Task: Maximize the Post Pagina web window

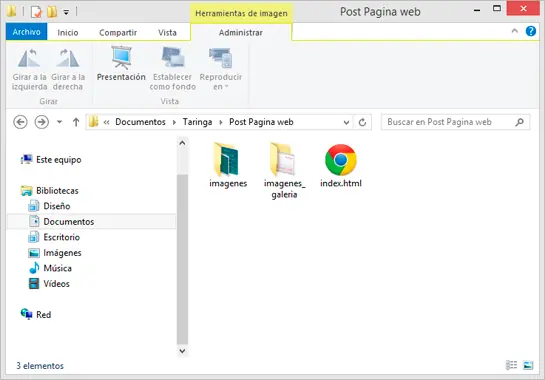Action: (497, 9)
